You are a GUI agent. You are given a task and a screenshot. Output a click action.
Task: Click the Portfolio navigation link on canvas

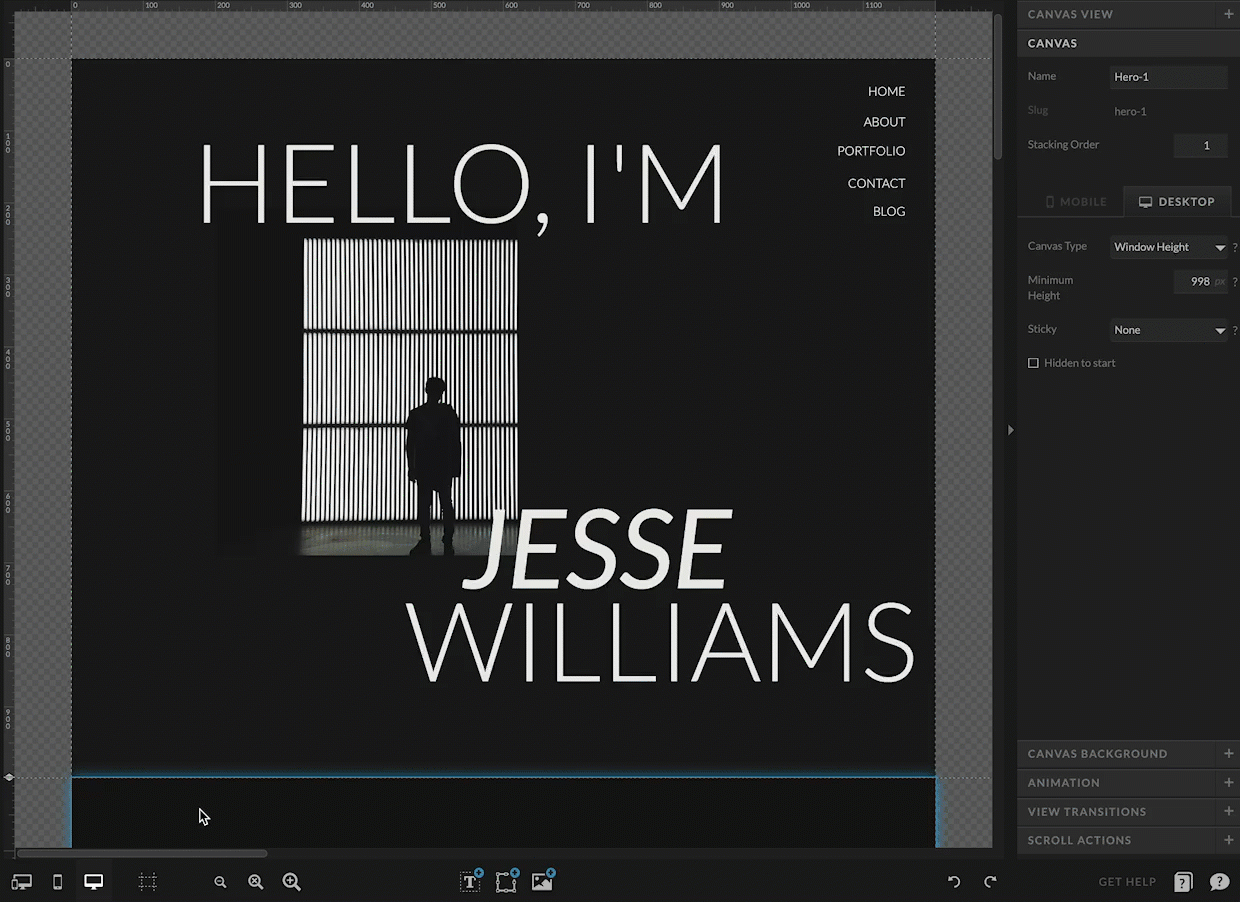coord(871,151)
